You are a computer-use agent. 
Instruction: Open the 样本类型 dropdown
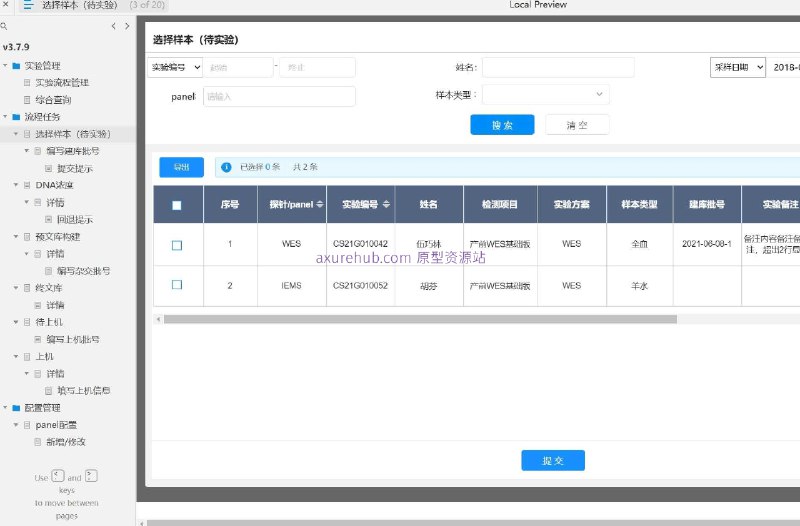pyautogui.click(x=545, y=94)
